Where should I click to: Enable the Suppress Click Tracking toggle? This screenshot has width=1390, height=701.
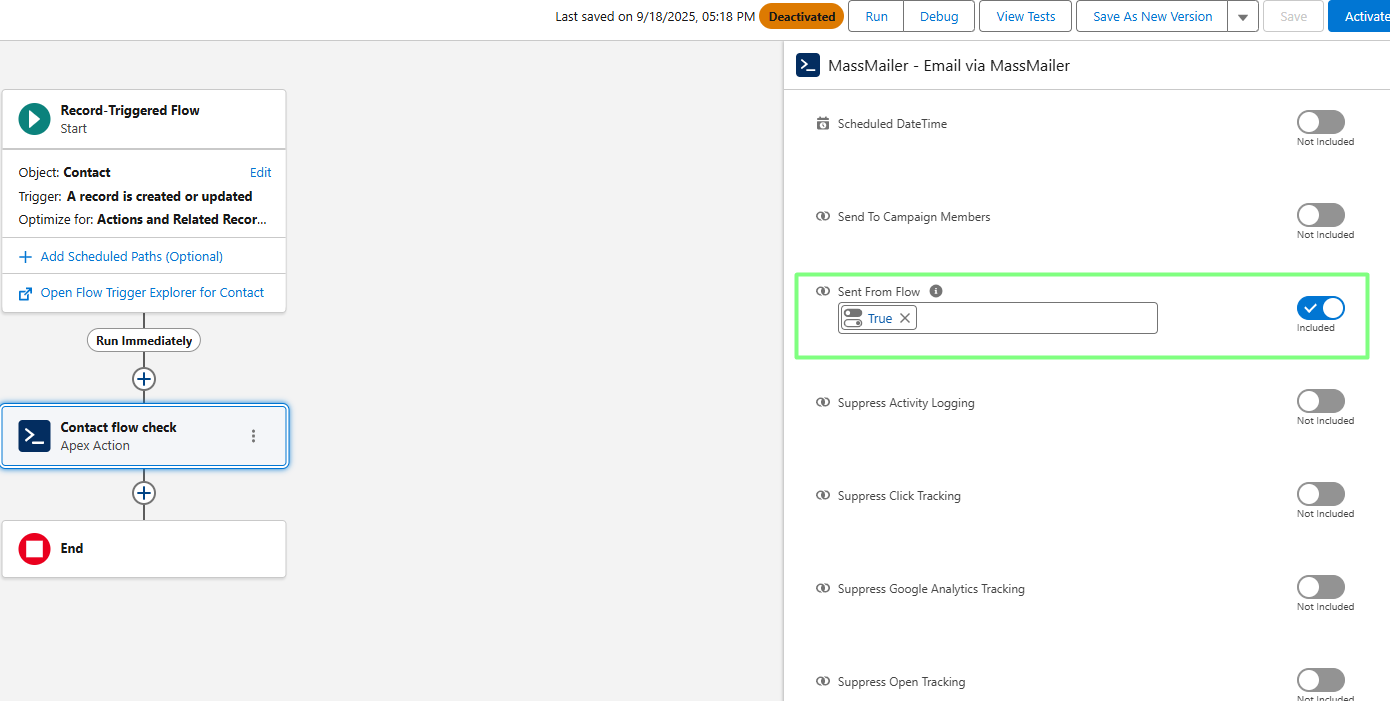1321,494
